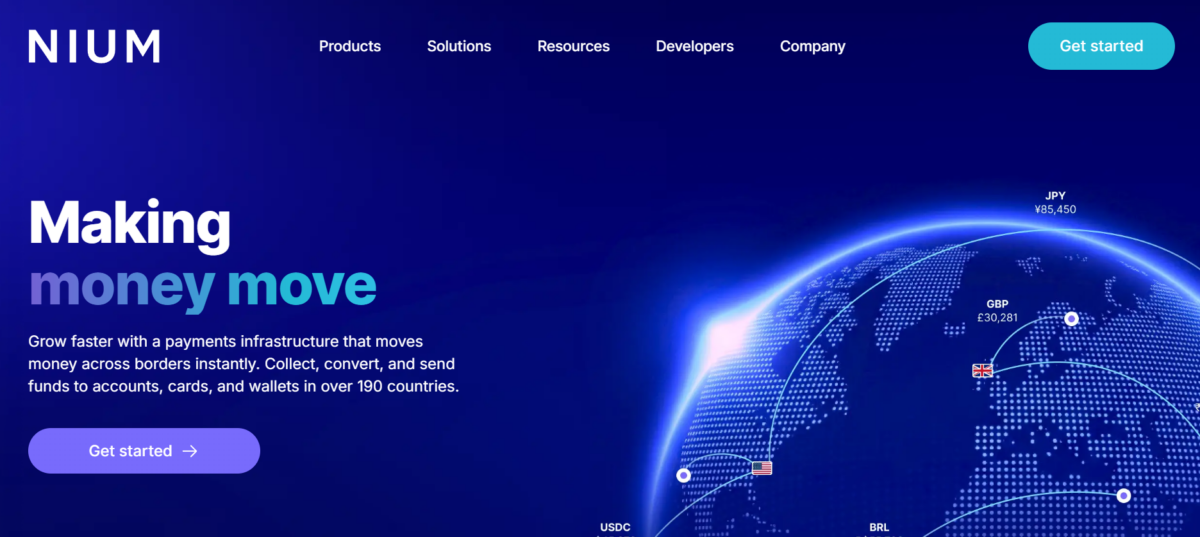Open the Company menu
Screen dimensions: 1200x537
[x=813, y=46]
